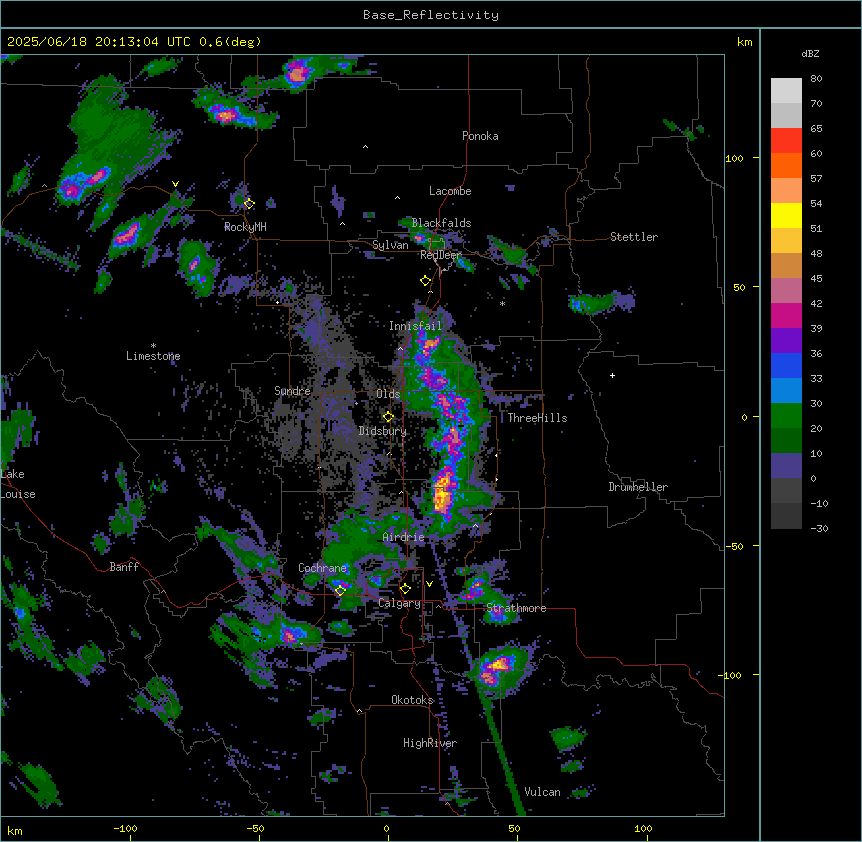The image size is (862, 842).
Task: Click the yellow diamond marker beside RockyMH
Action: click(249, 203)
